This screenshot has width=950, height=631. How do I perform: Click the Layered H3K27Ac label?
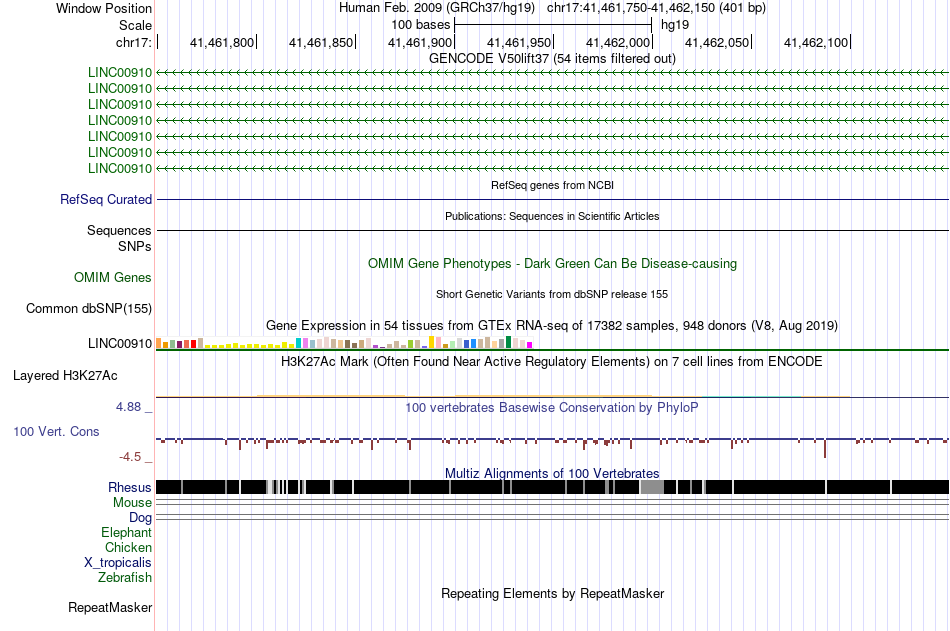[65, 376]
